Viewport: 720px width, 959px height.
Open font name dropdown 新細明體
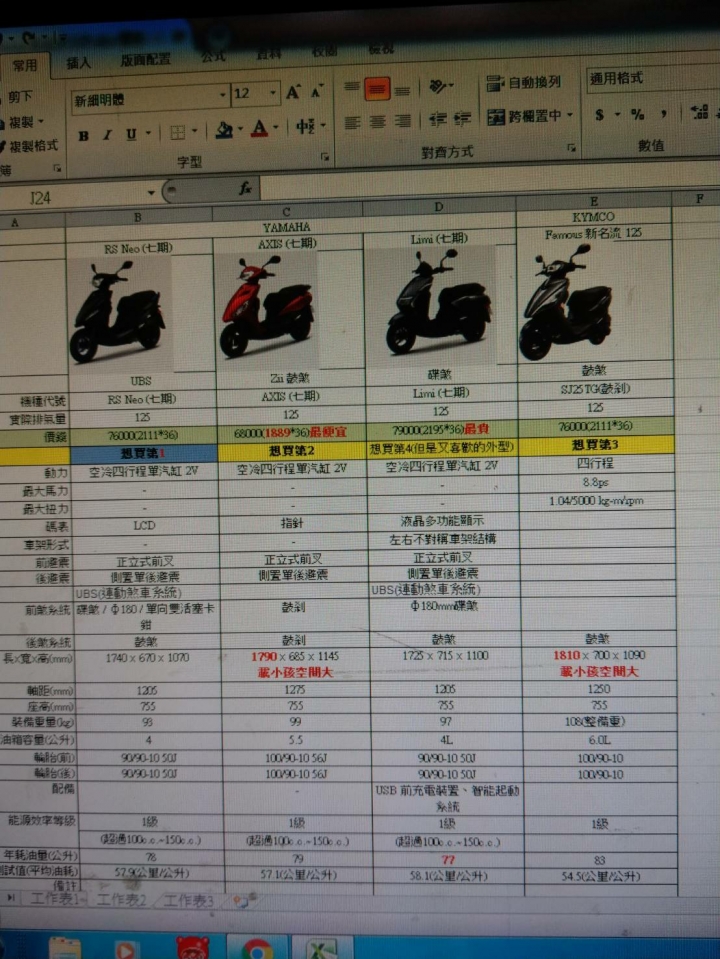(223, 95)
